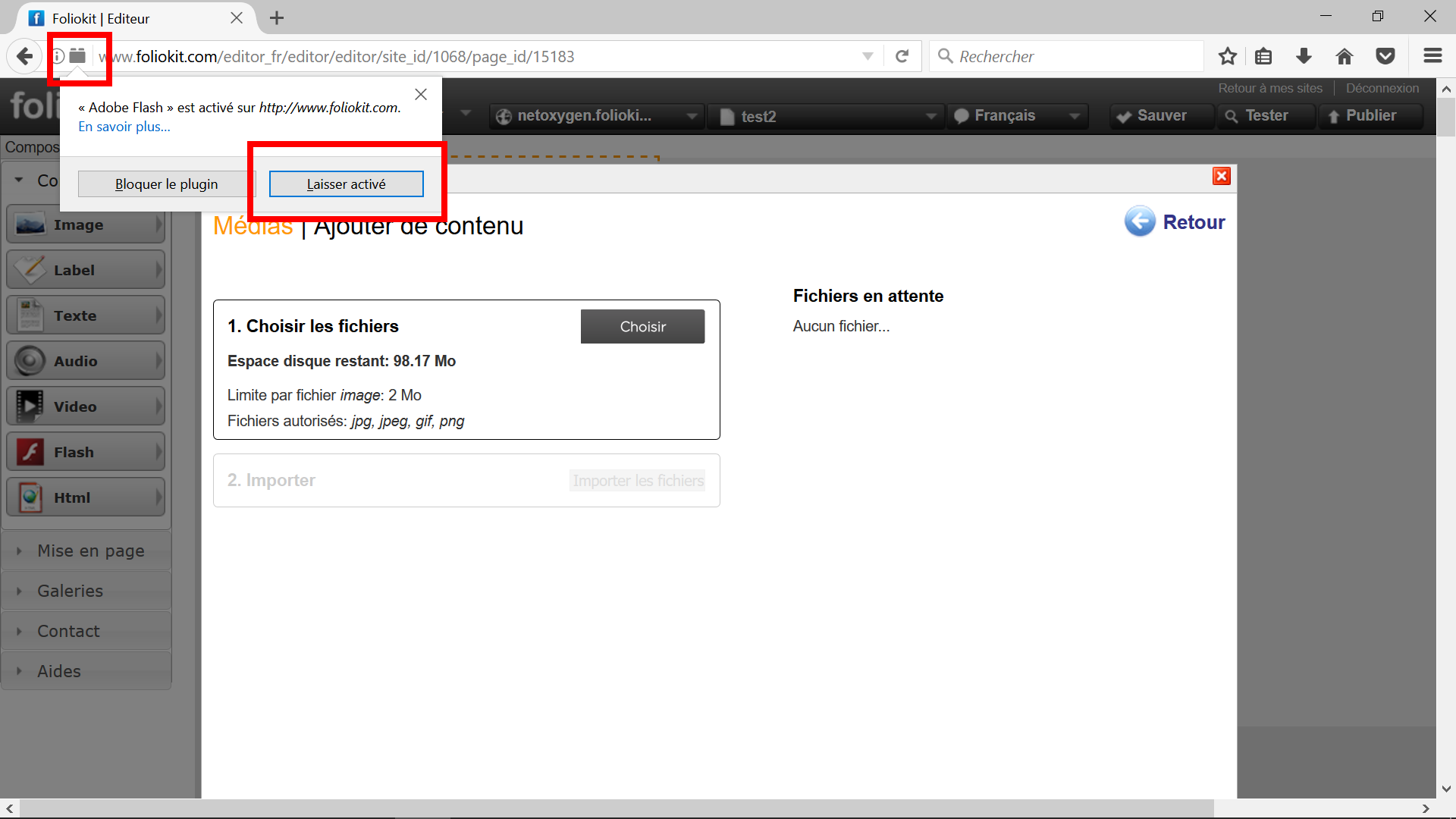Open the Pocket icon in toolbar
The image size is (1456, 819).
coord(1385,56)
